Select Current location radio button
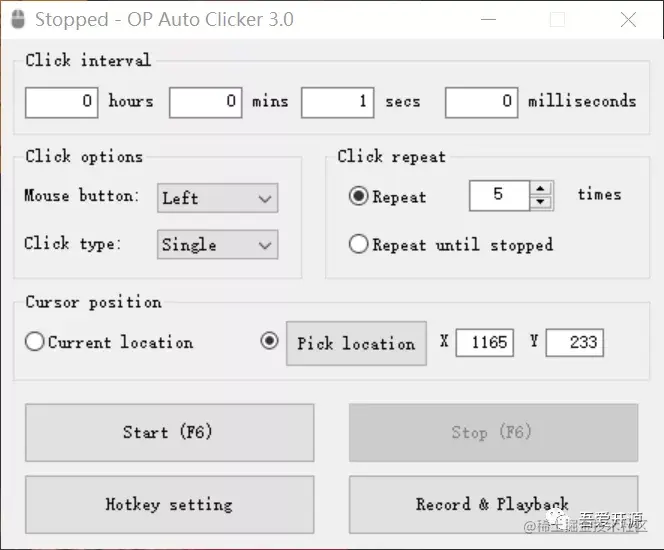The image size is (664, 550). pyautogui.click(x=34, y=341)
